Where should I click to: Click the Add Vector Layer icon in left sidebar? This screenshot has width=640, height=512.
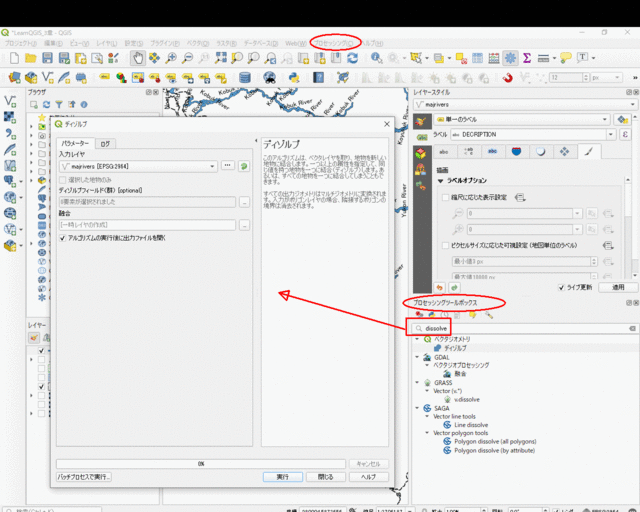(x=10, y=101)
